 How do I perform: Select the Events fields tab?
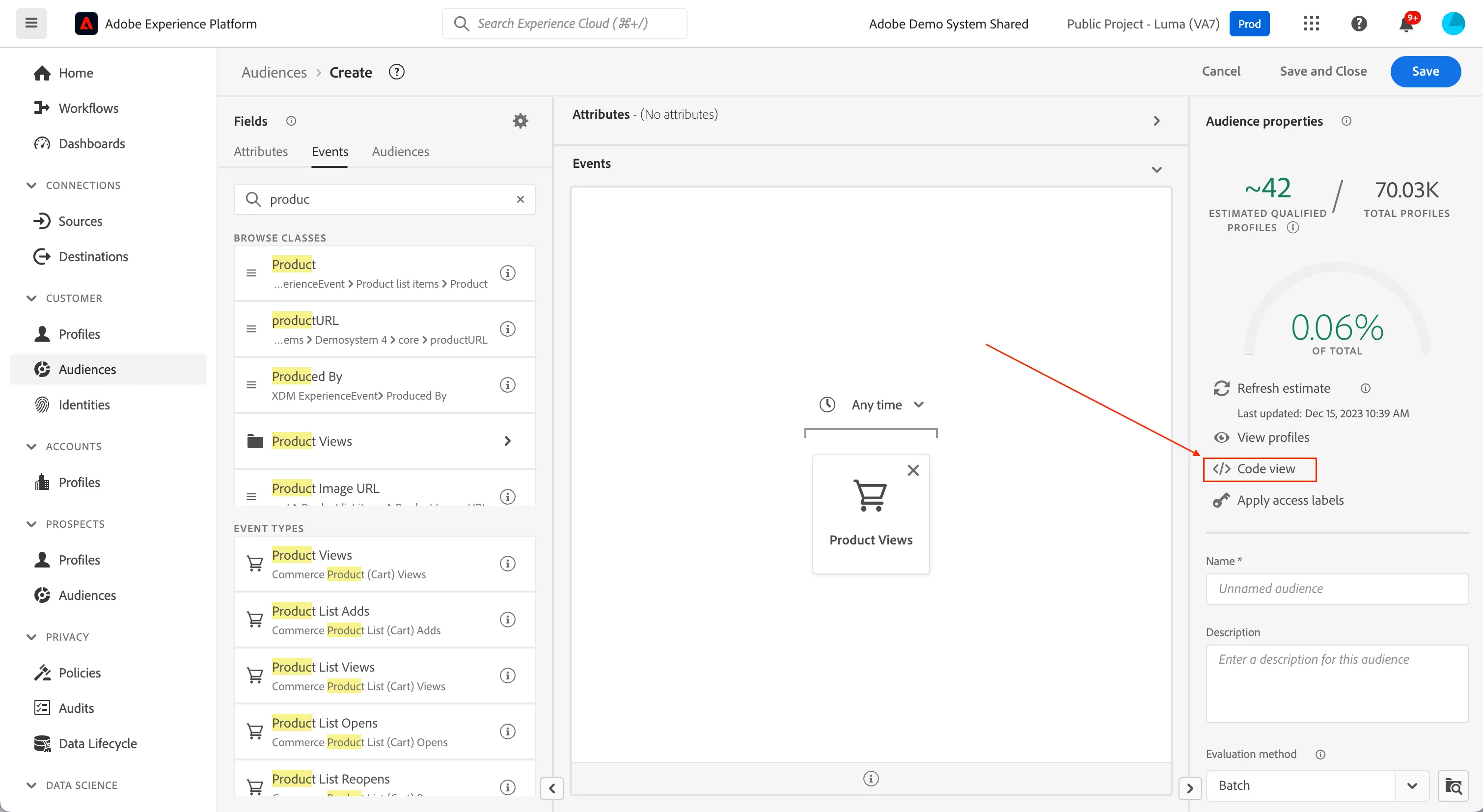click(x=330, y=151)
